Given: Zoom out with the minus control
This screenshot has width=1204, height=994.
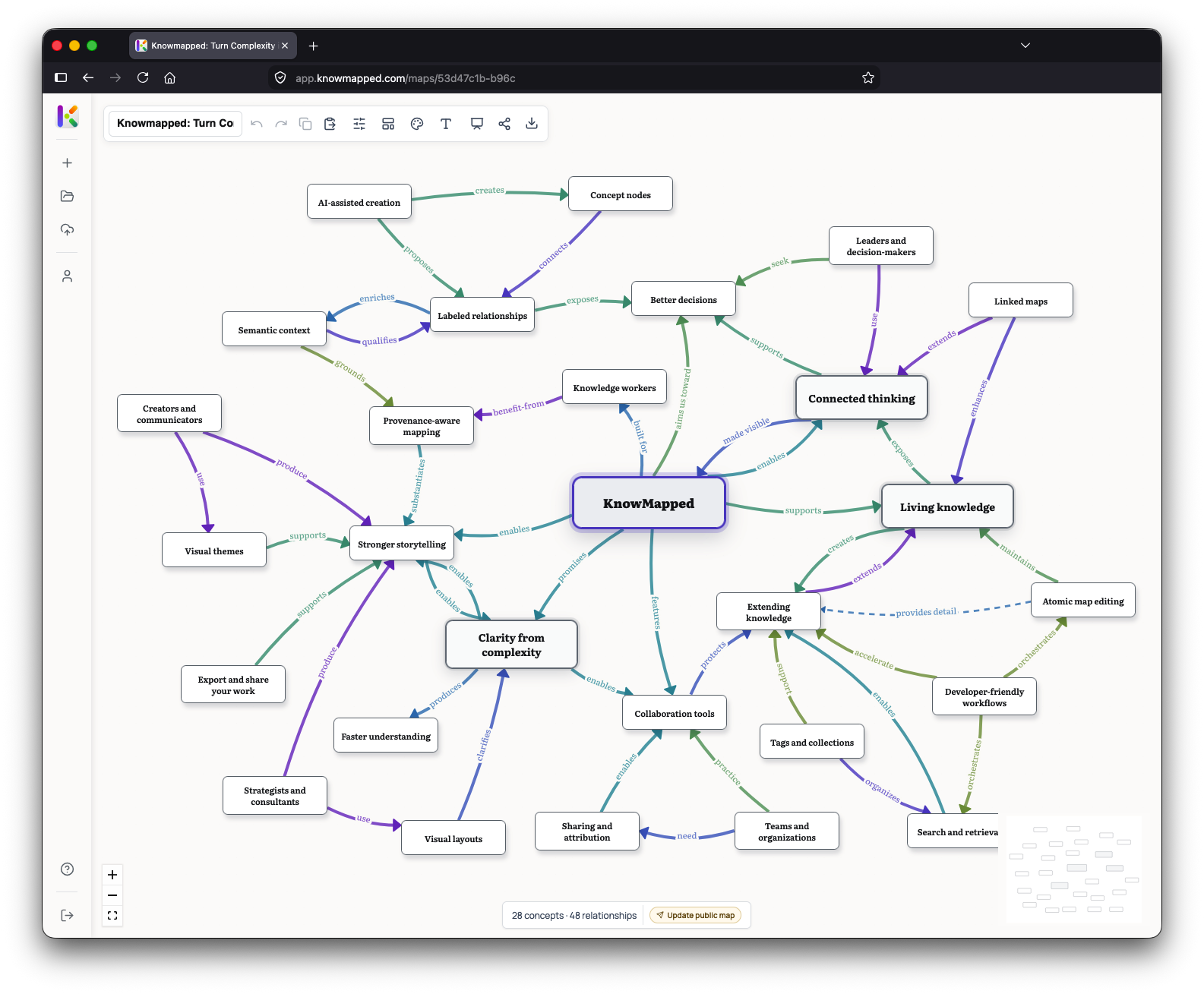Looking at the screenshot, I should click(112, 895).
